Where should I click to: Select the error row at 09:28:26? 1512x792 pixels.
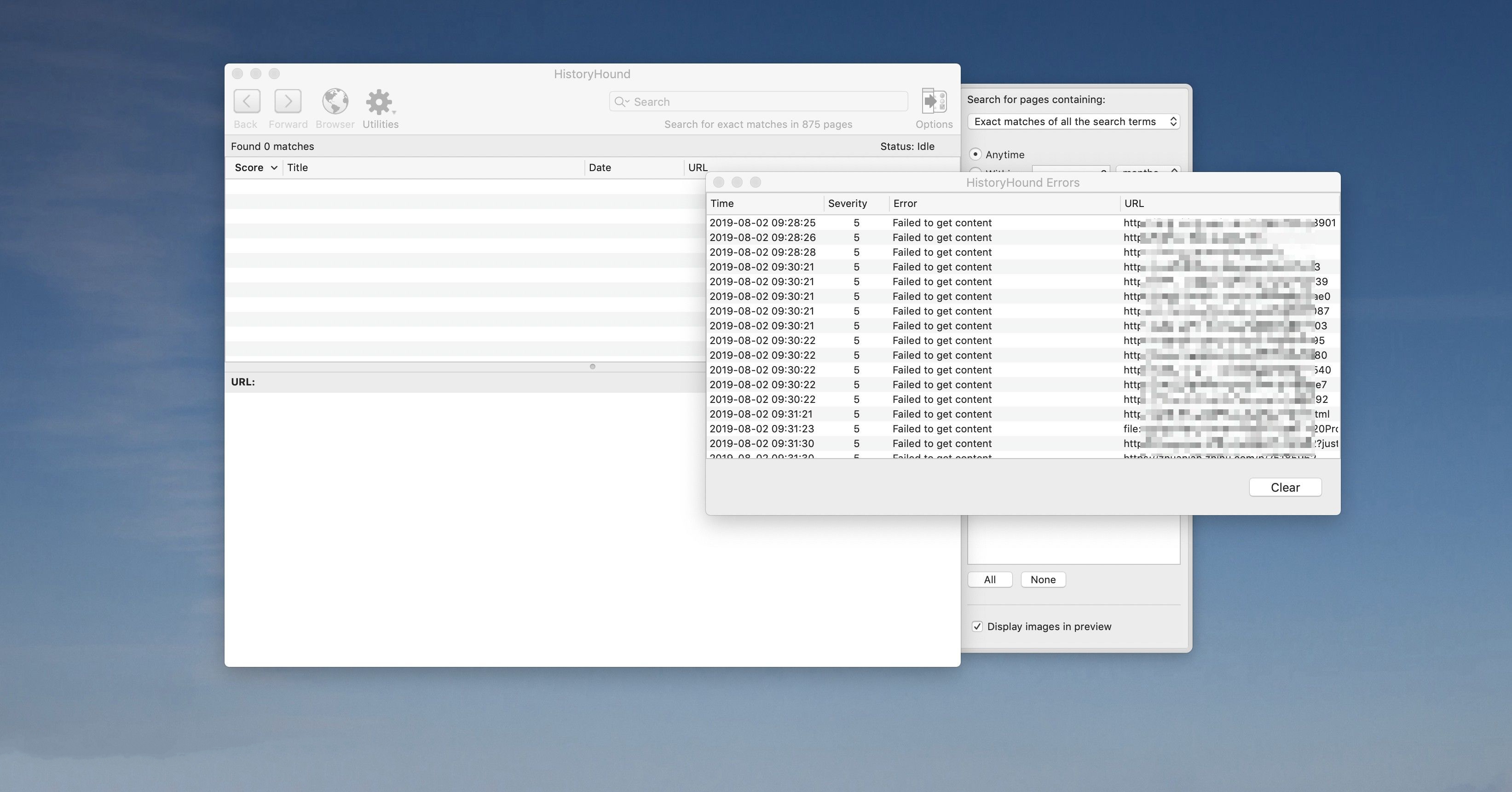pos(1022,238)
